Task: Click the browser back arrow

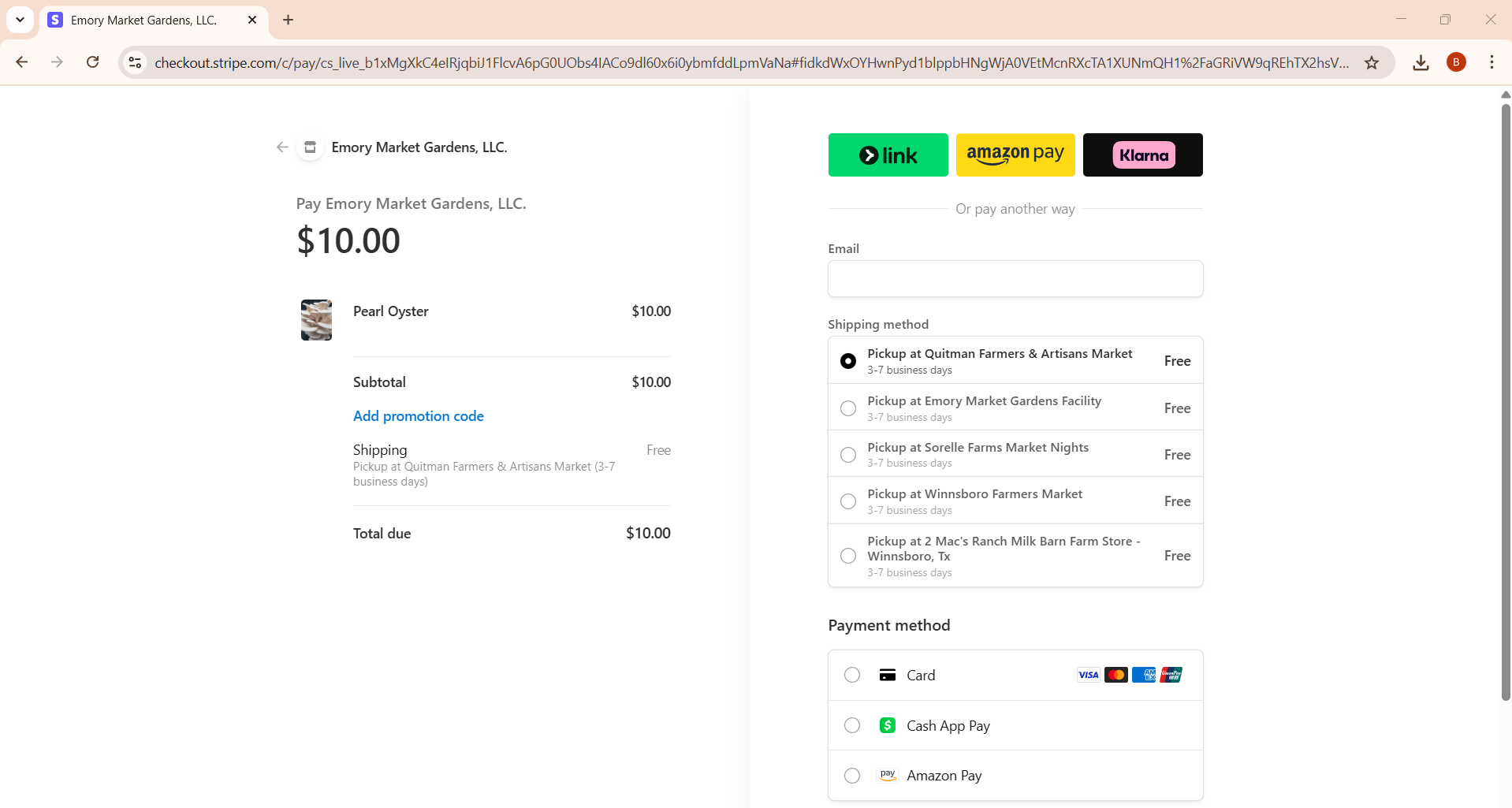Action: (x=22, y=62)
